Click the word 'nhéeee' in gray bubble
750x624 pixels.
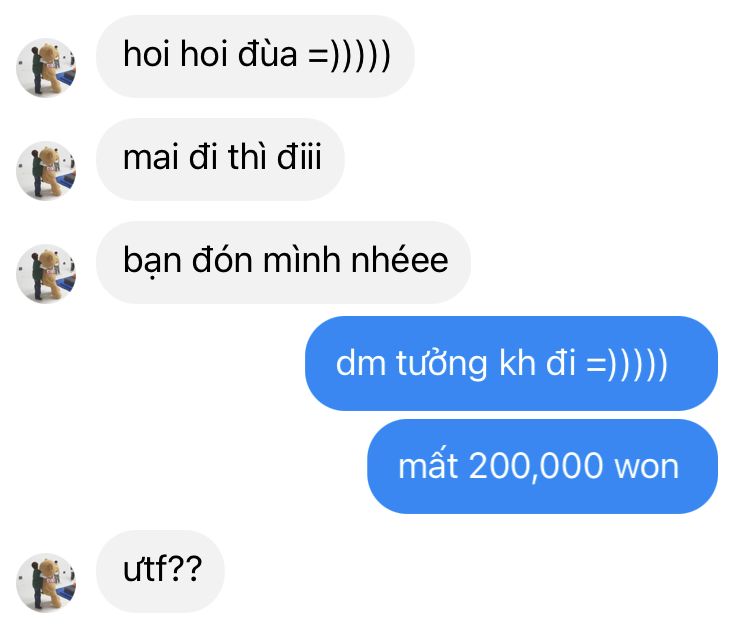click(x=399, y=260)
